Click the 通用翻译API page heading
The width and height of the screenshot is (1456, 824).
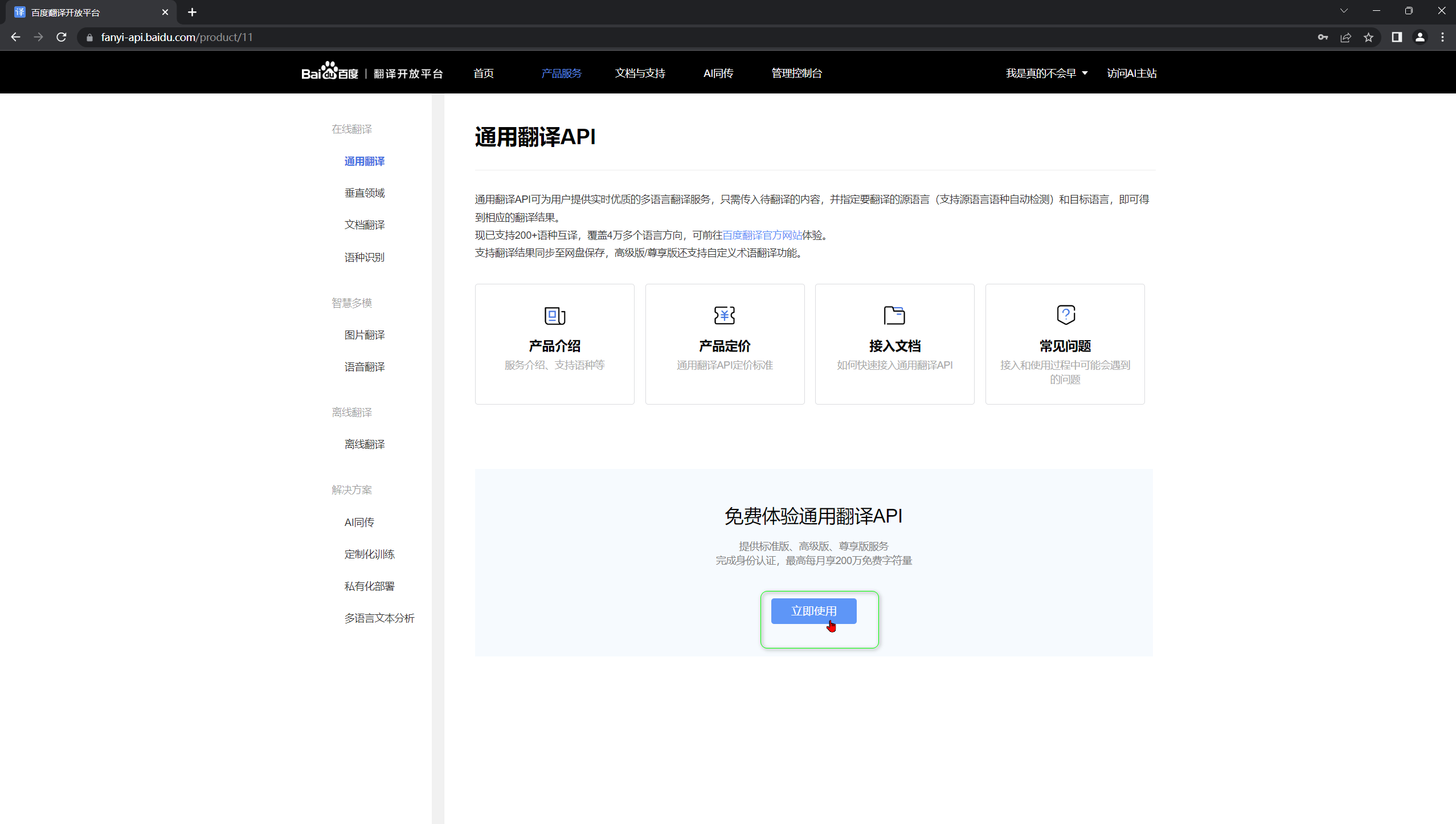click(535, 137)
